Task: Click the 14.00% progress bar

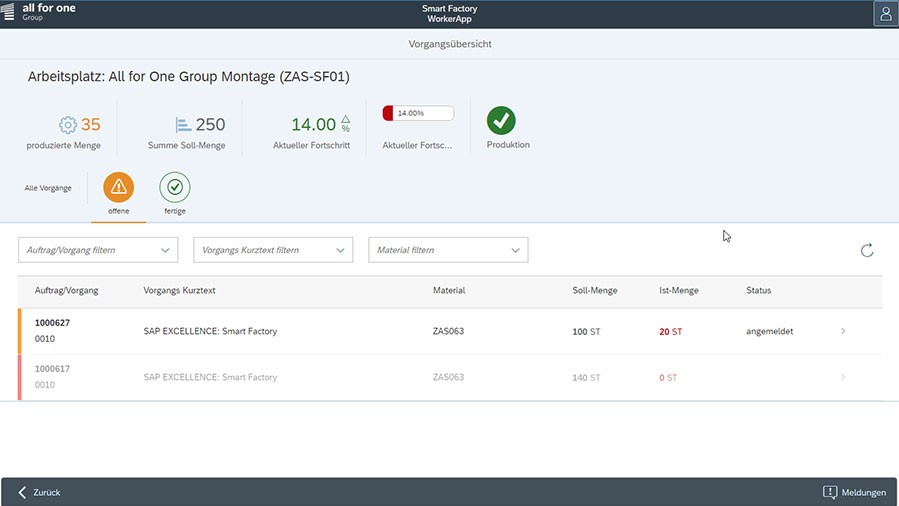Action: 418,113
